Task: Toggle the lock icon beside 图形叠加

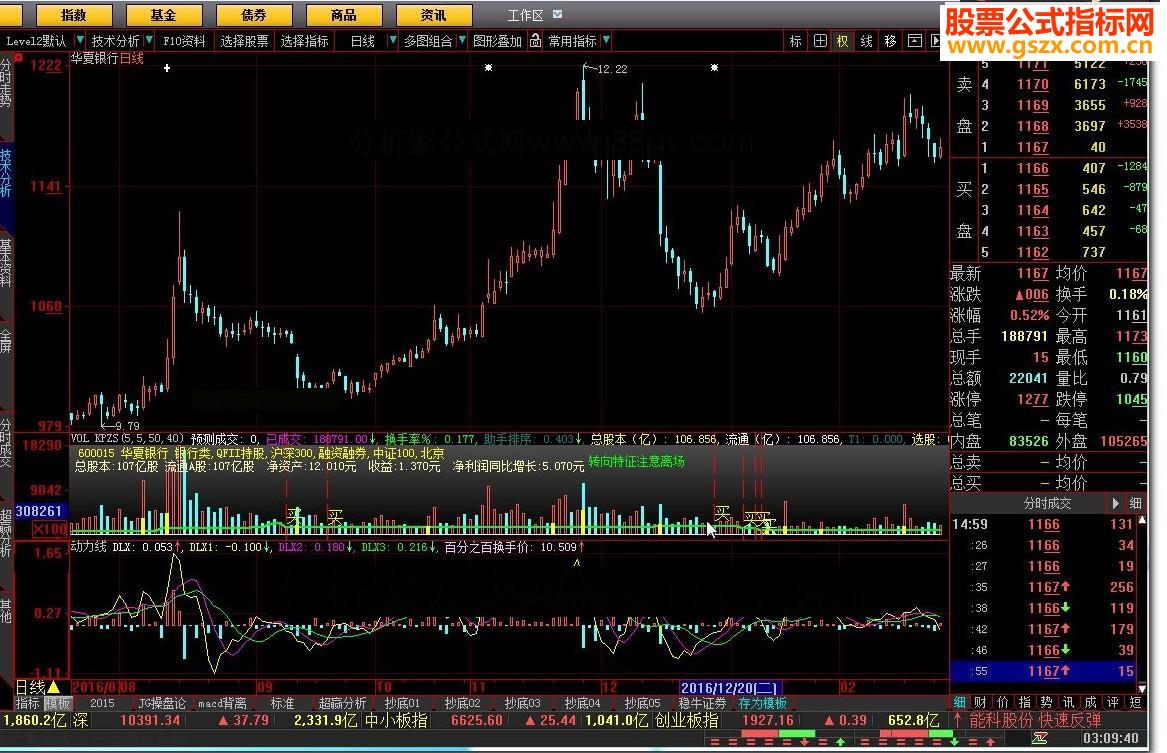Action: 536,41
